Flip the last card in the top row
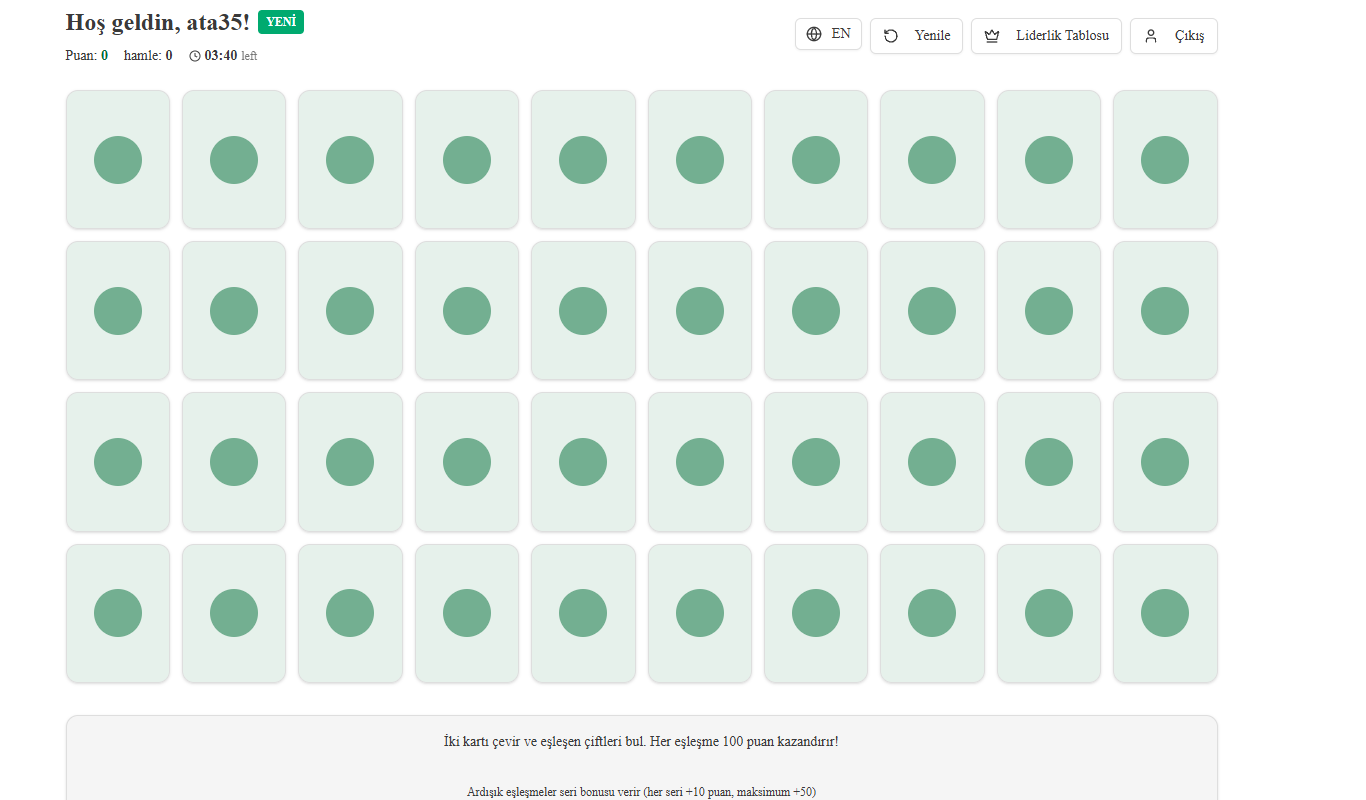The height and width of the screenshot is (800, 1366). pos(1165,160)
